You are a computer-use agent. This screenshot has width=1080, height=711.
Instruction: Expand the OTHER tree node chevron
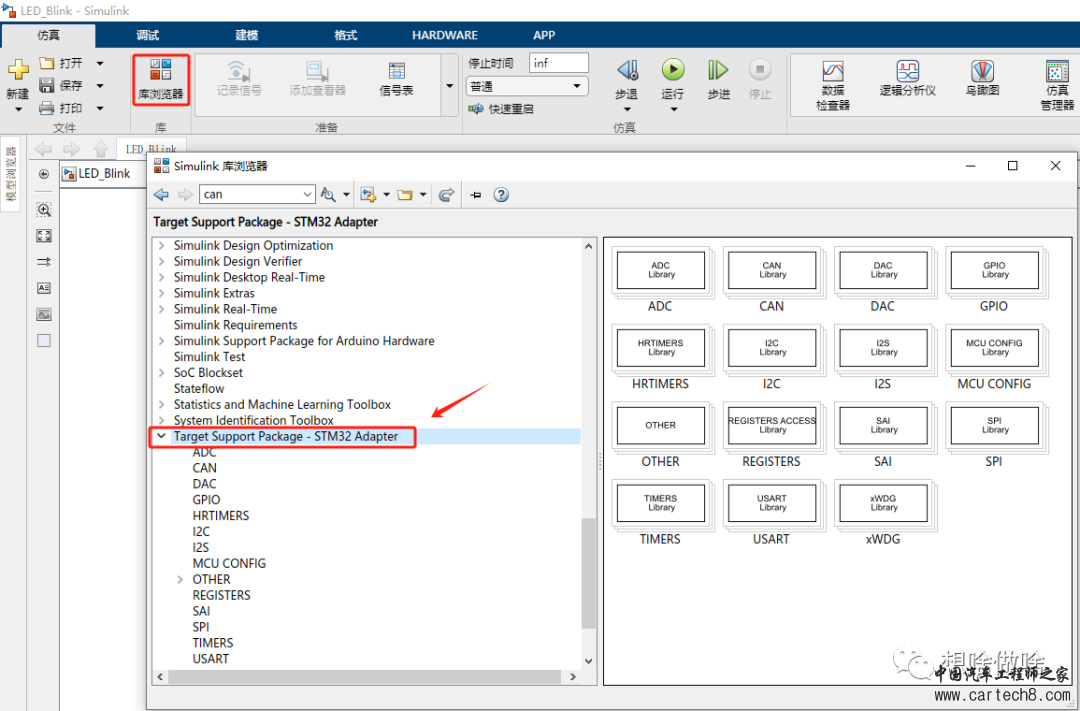[x=180, y=579]
